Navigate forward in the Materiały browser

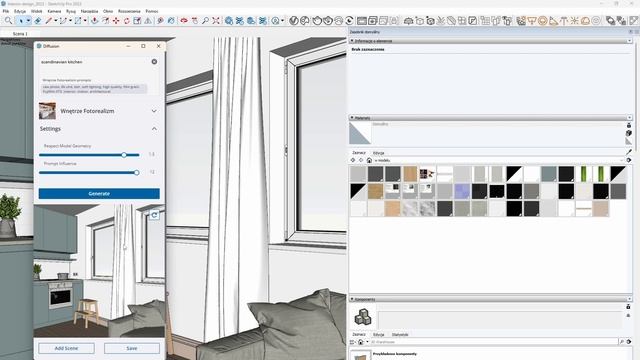pyautogui.click(x=361, y=160)
